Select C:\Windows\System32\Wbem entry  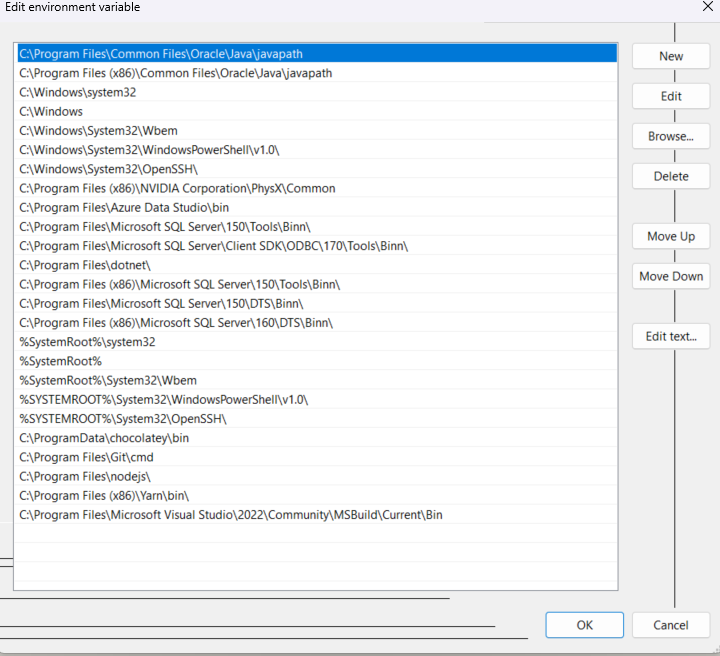[x=317, y=131]
